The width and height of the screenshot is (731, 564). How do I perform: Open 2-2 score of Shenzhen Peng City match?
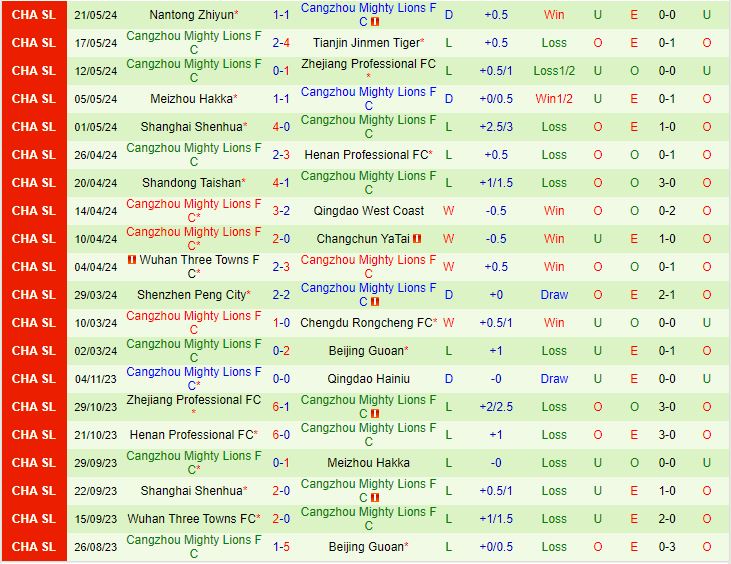tap(281, 295)
